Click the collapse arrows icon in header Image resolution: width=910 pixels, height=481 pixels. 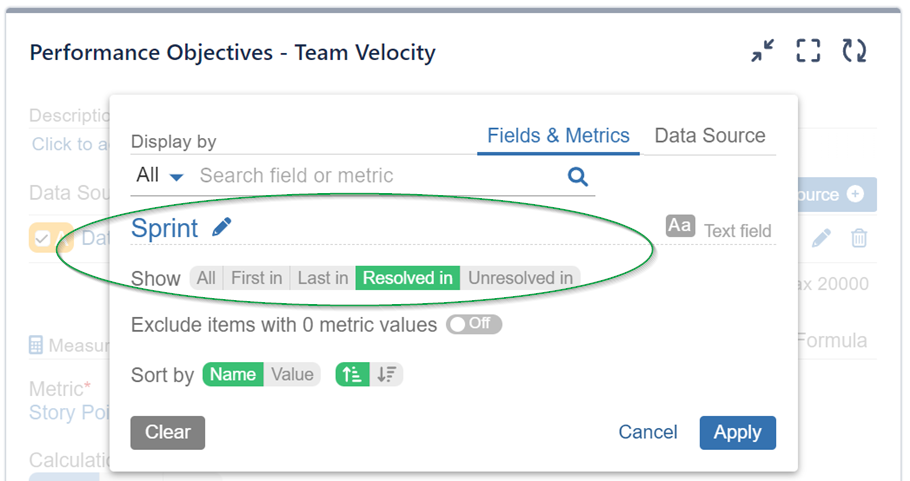(763, 52)
